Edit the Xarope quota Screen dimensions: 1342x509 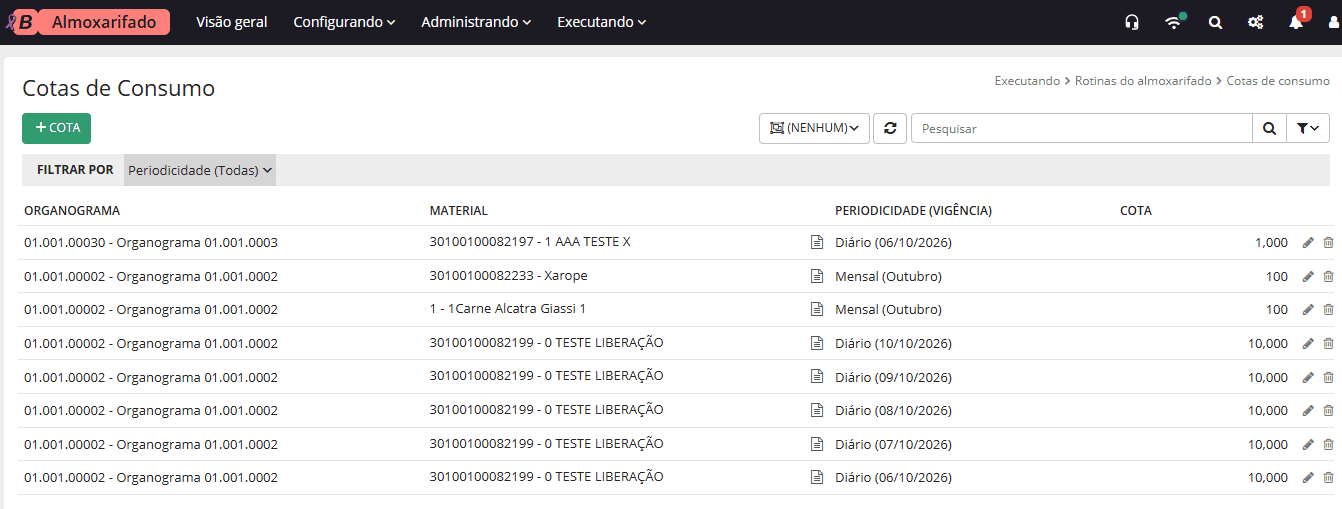click(1308, 276)
